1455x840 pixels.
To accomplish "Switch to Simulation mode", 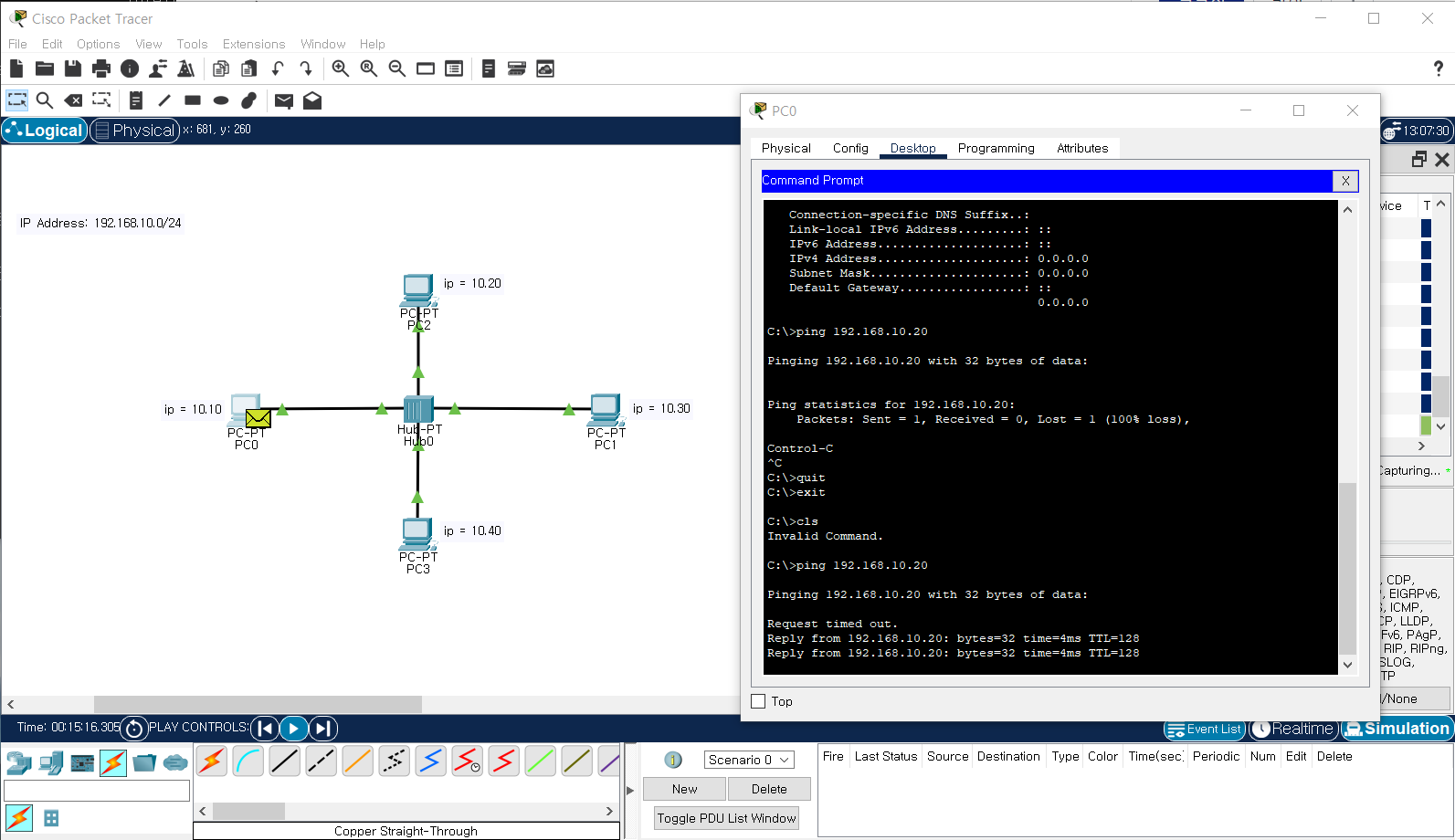I will [x=1397, y=729].
